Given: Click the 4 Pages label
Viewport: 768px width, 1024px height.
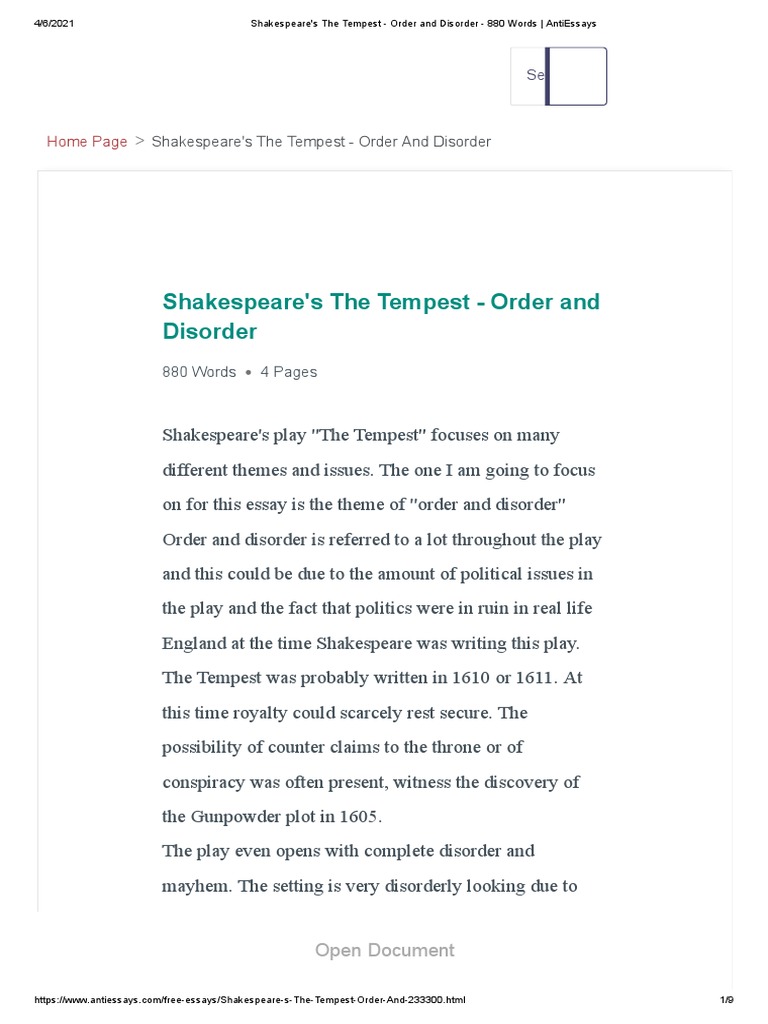Looking at the screenshot, I should pyautogui.click(x=288, y=372).
